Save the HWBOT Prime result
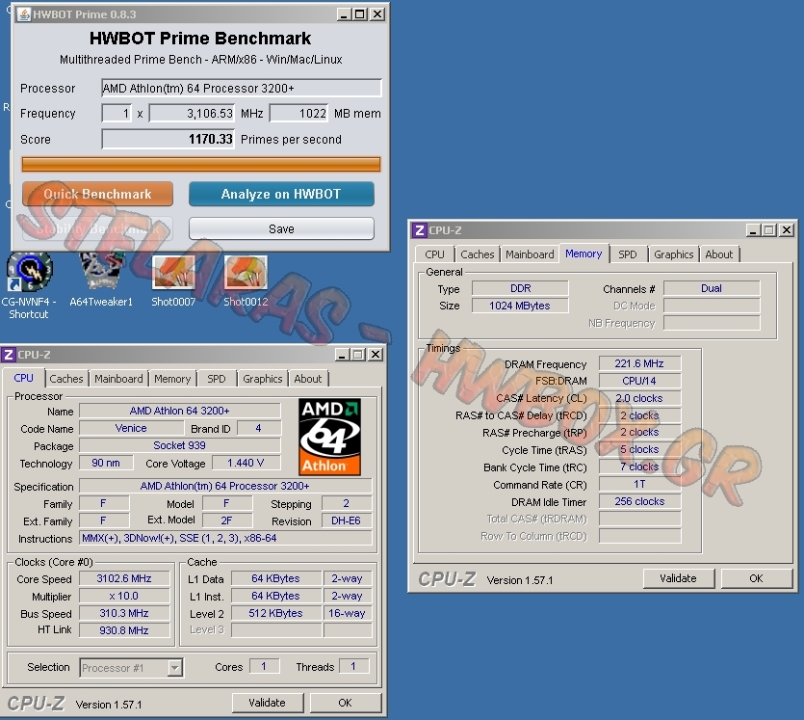 tap(281, 229)
